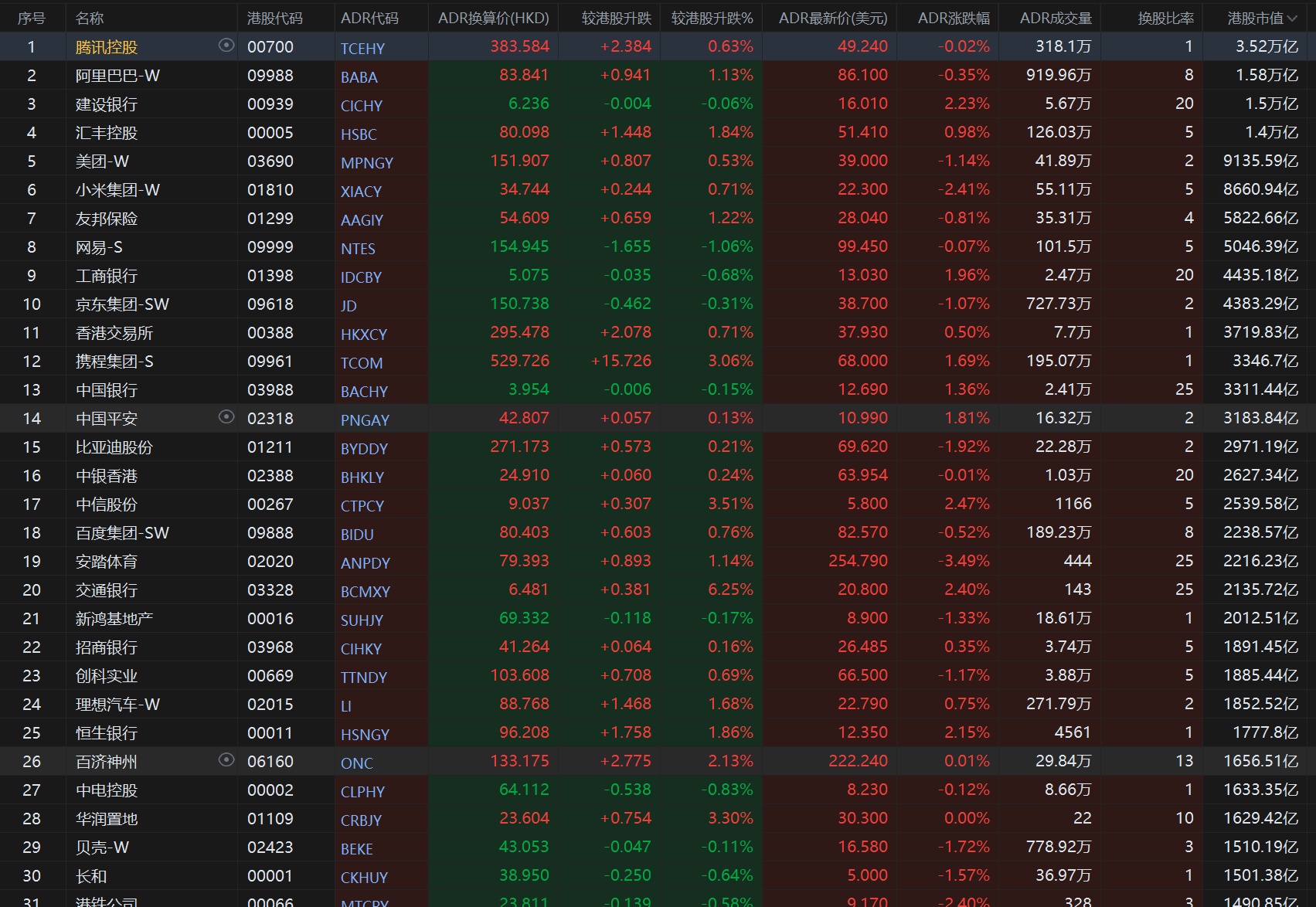Select the 小米集团-W stock name

(117, 190)
